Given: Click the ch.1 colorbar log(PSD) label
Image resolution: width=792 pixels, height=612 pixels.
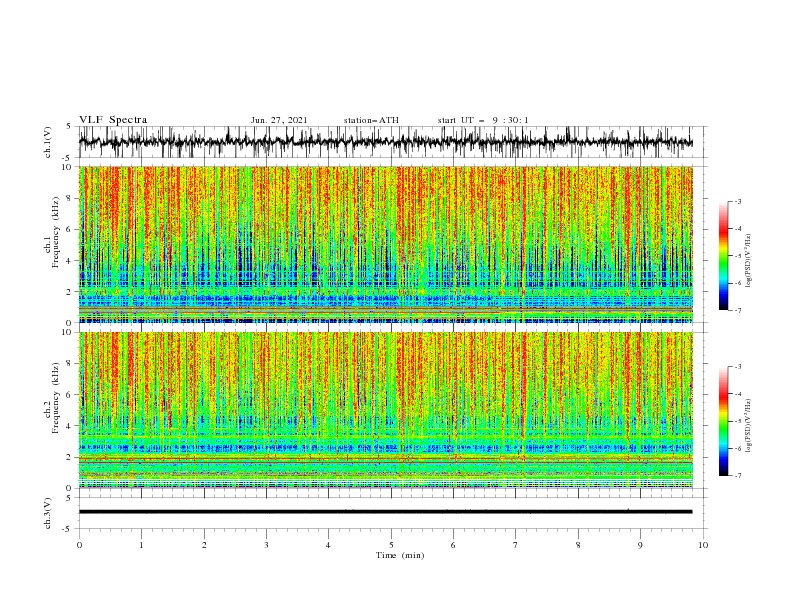Looking at the screenshot, I should [749, 261].
